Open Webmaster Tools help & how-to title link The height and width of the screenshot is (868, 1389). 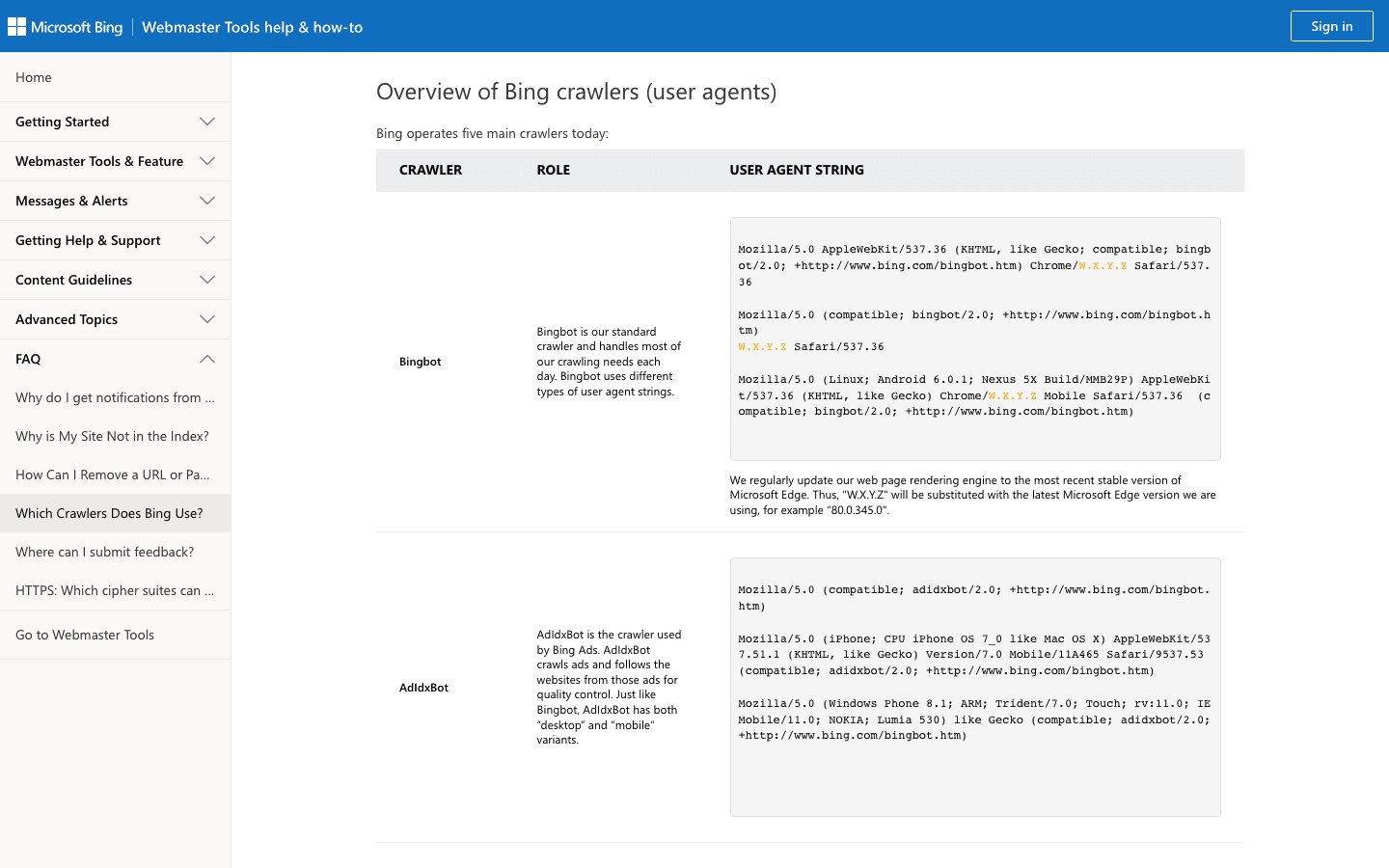[x=252, y=27]
